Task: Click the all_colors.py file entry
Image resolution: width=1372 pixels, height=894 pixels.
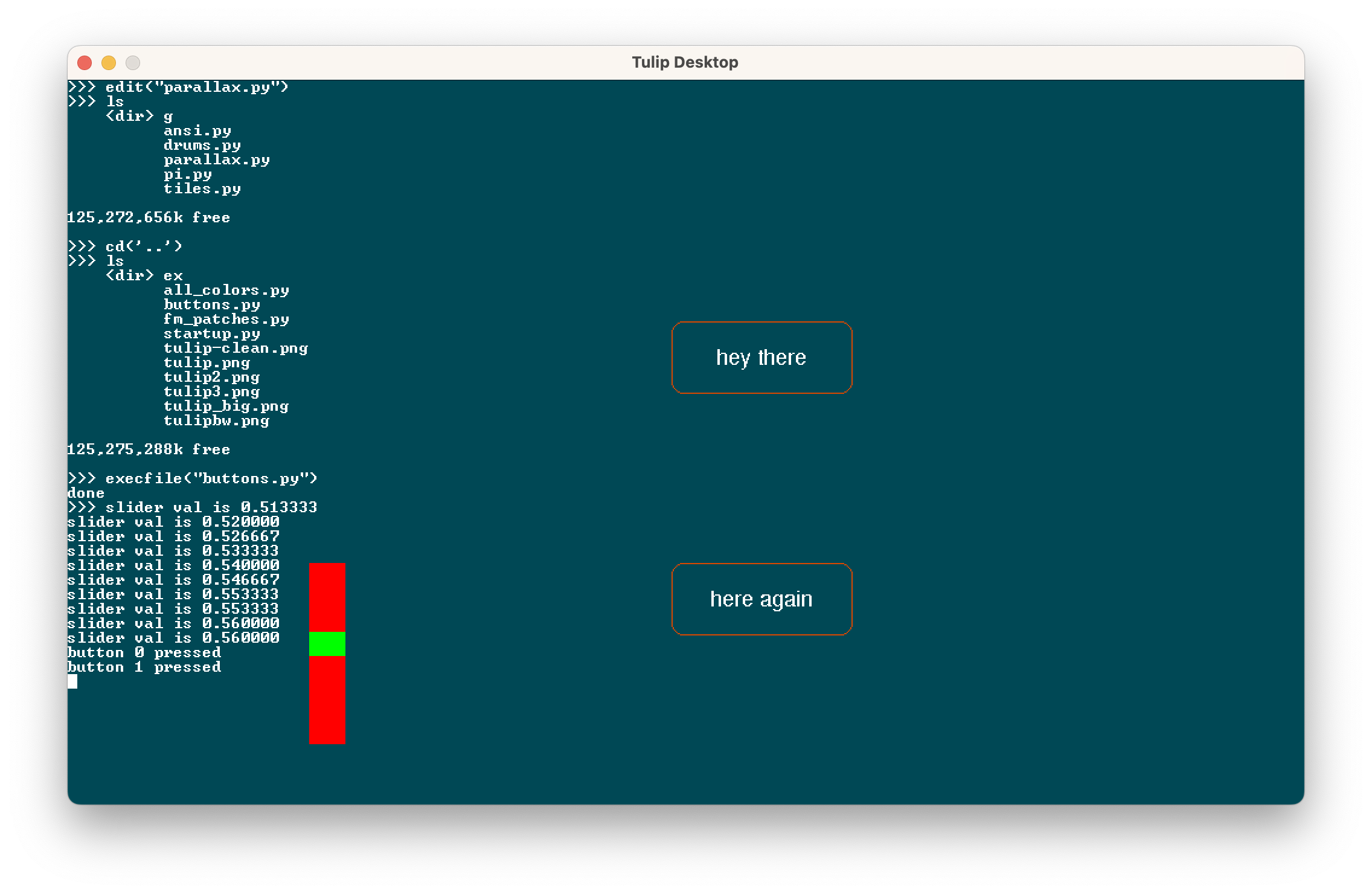Action: pos(226,290)
